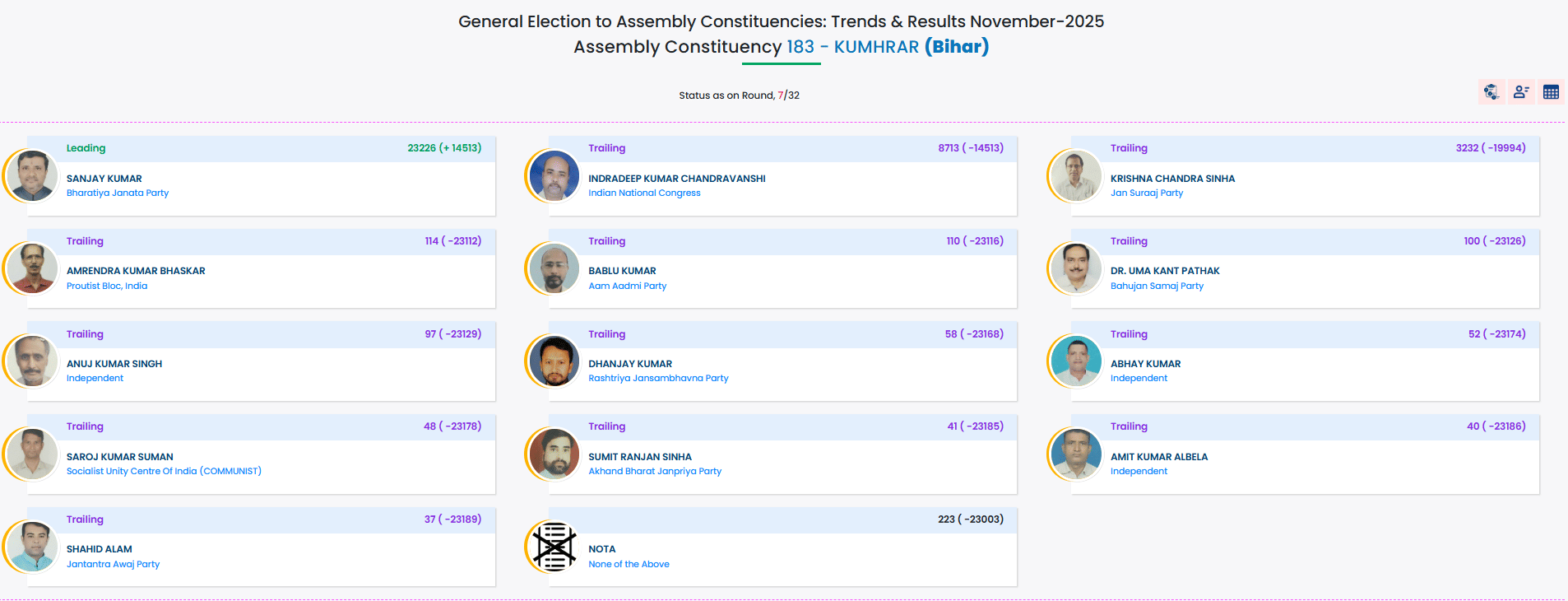Click Sanjay Kumar's candidate photo
This screenshot has height=601, width=1568.
click(x=32, y=176)
